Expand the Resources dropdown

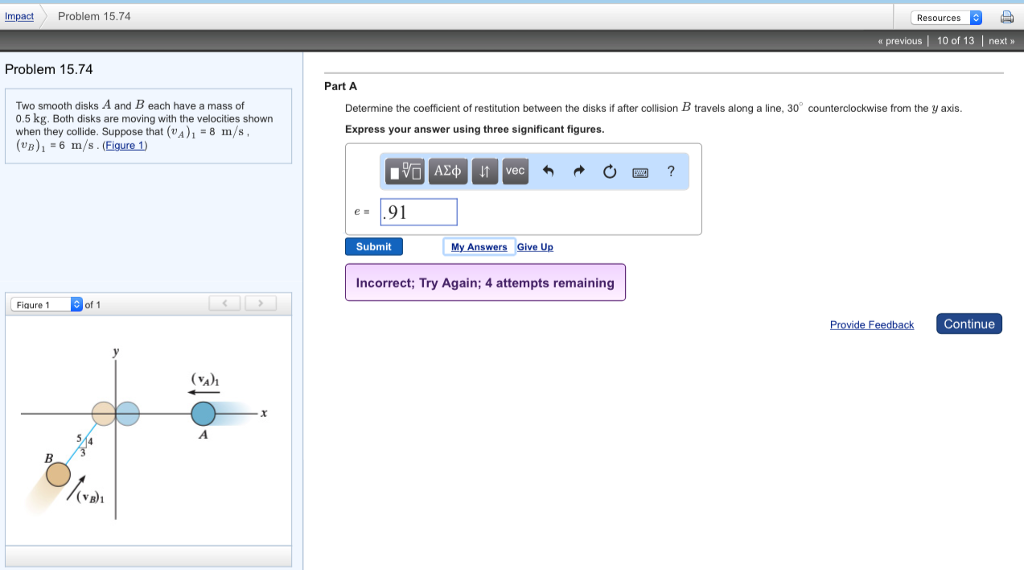[x=947, y=17]
